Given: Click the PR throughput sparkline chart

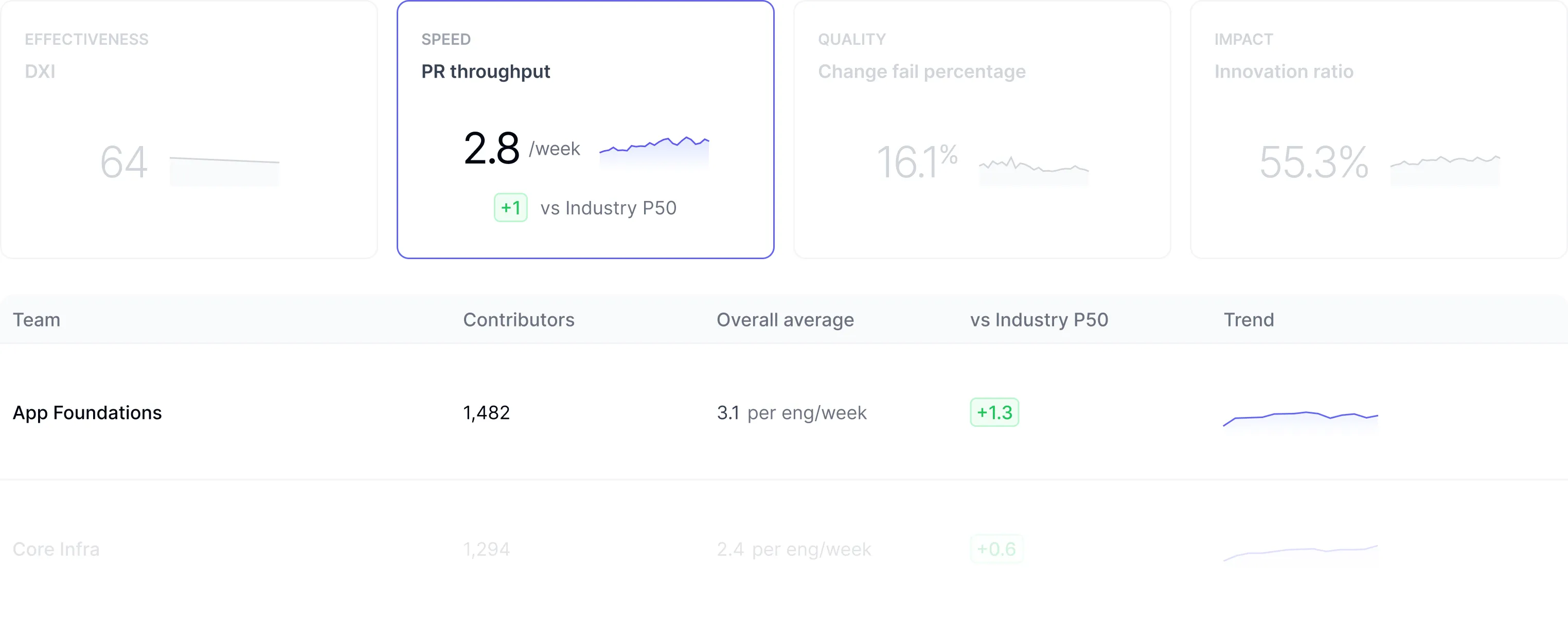Looking at the screenshot, I should 654,152.
